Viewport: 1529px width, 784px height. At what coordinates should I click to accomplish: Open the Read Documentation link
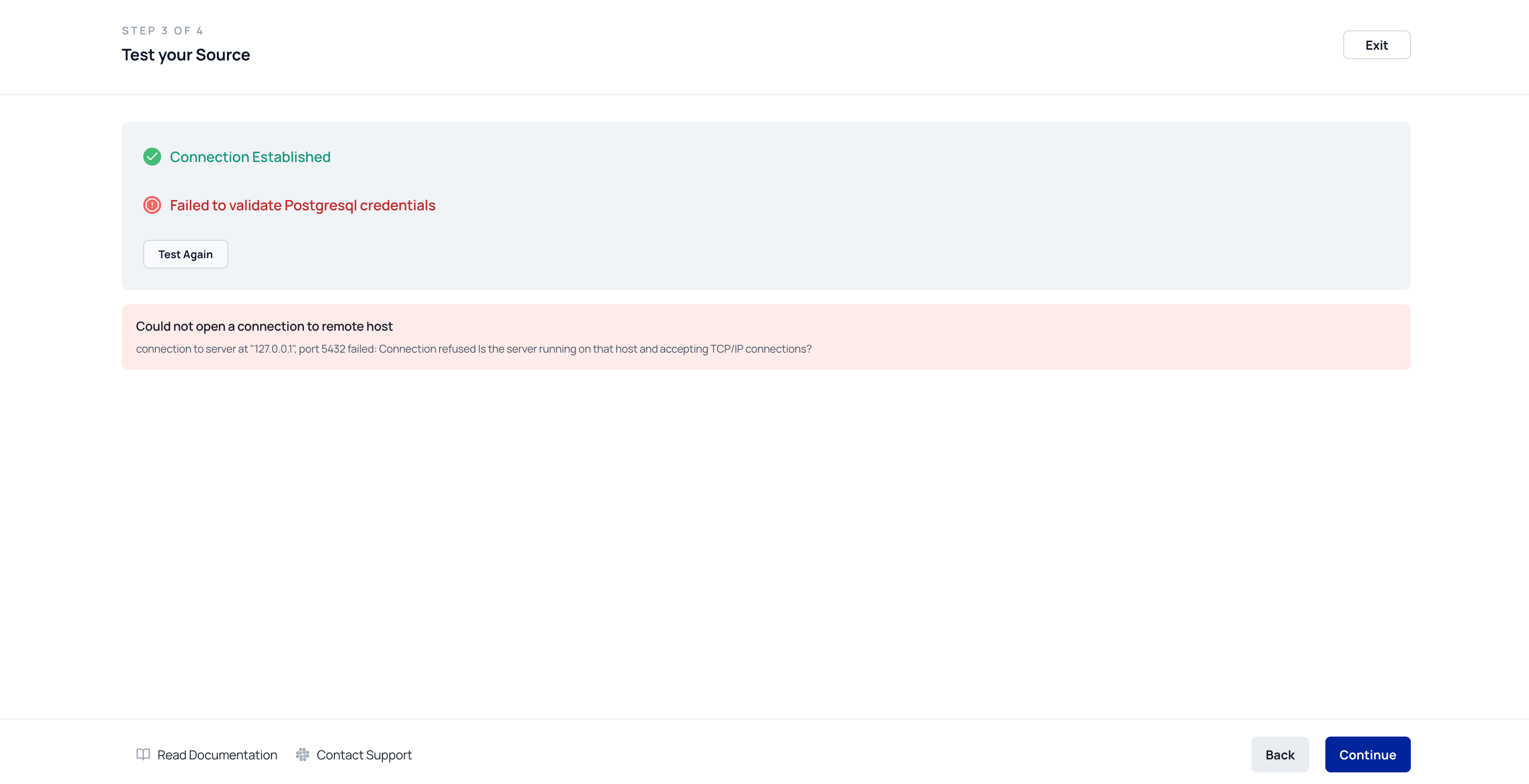pos(217,755)
